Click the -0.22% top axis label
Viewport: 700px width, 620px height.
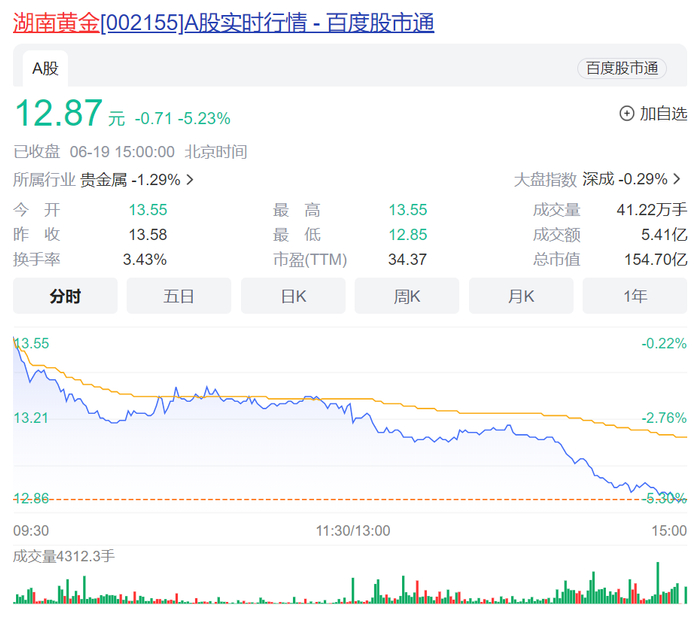(664, 343)
